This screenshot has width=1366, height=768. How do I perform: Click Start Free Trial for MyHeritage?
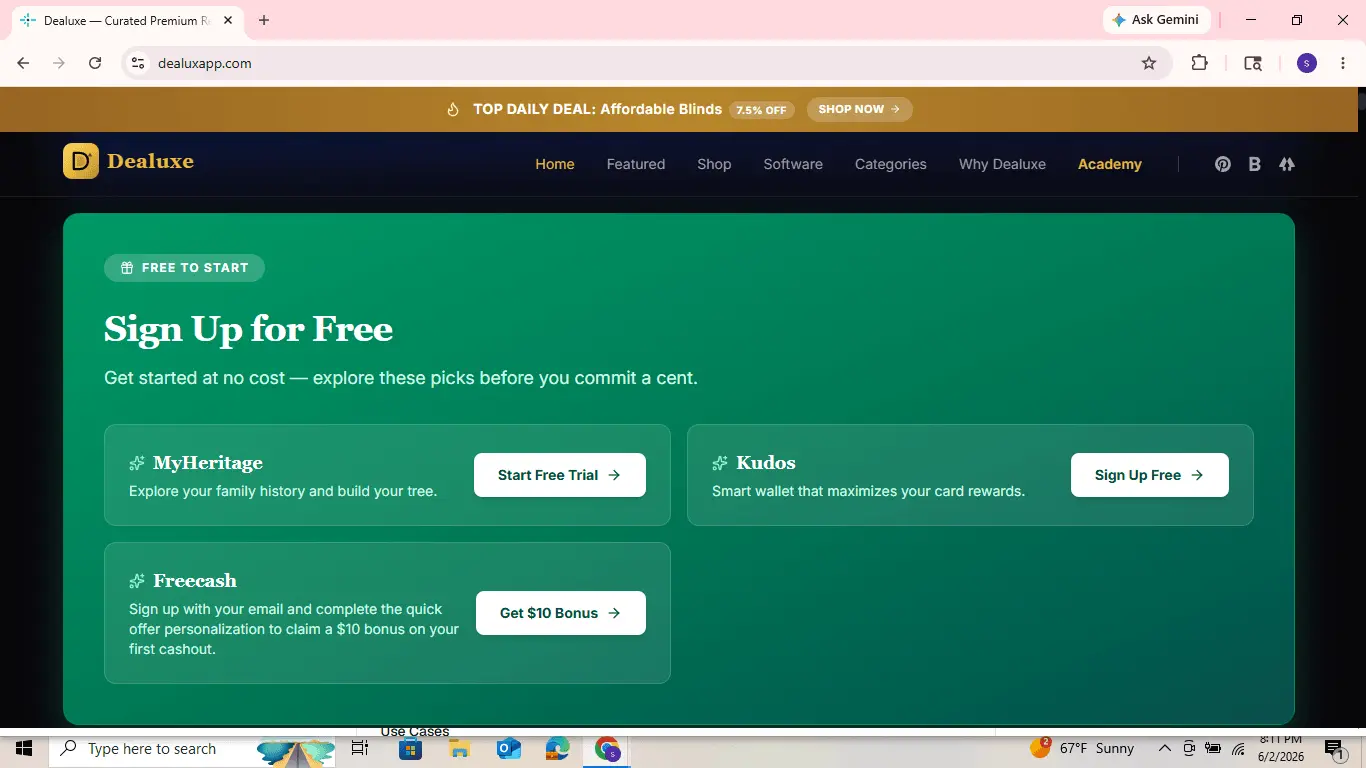(x=560, y=475)
